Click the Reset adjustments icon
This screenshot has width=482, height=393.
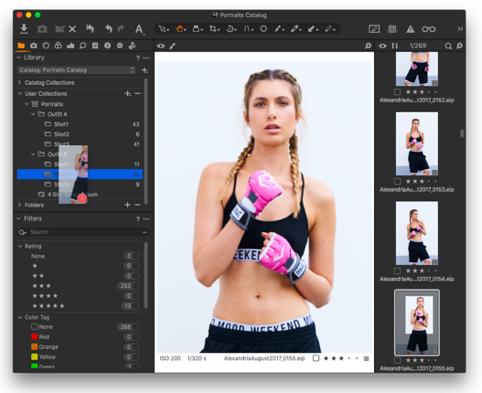90,29
